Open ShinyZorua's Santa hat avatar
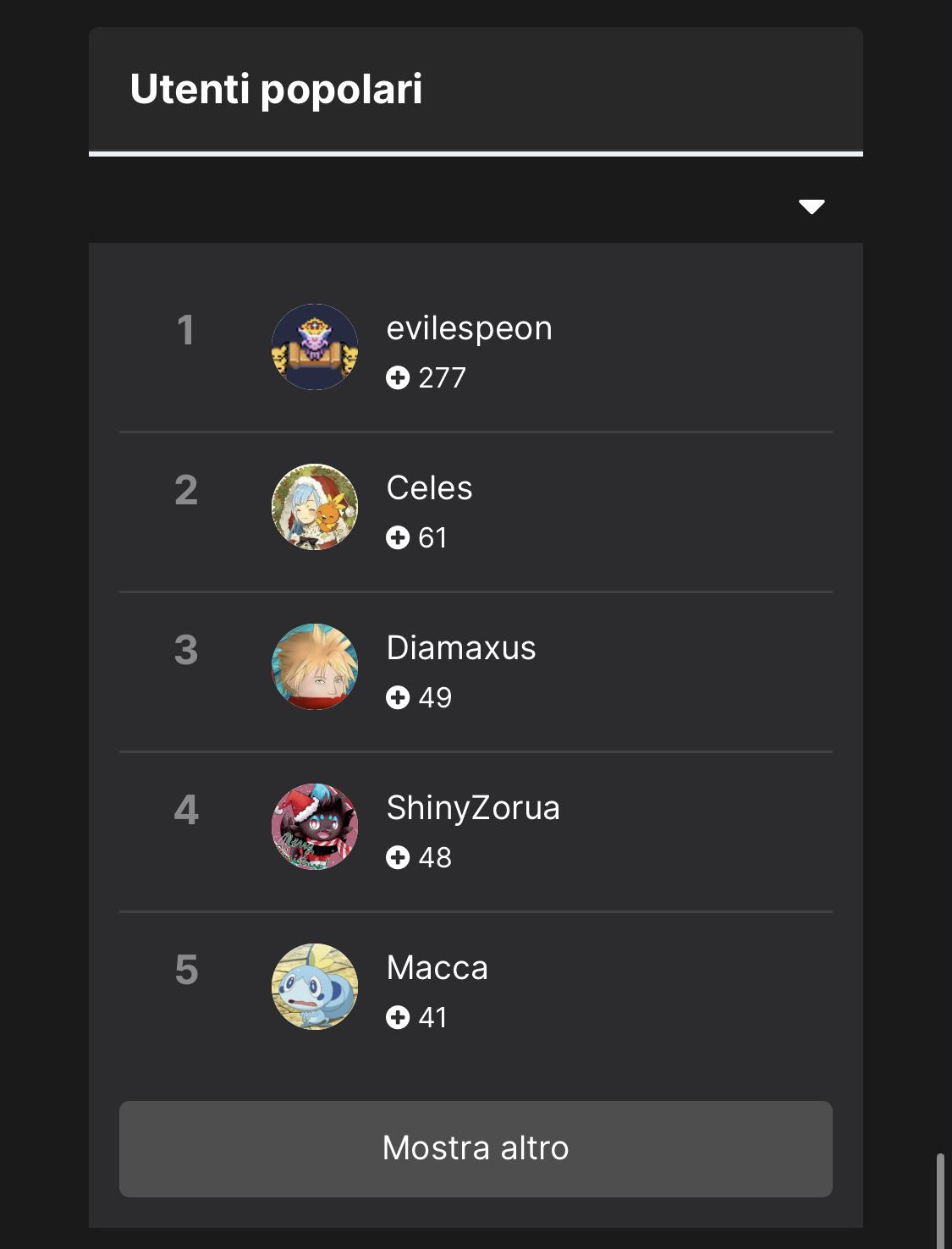The width and height of the screenshot is (952, 1249). tap(315, 827)
